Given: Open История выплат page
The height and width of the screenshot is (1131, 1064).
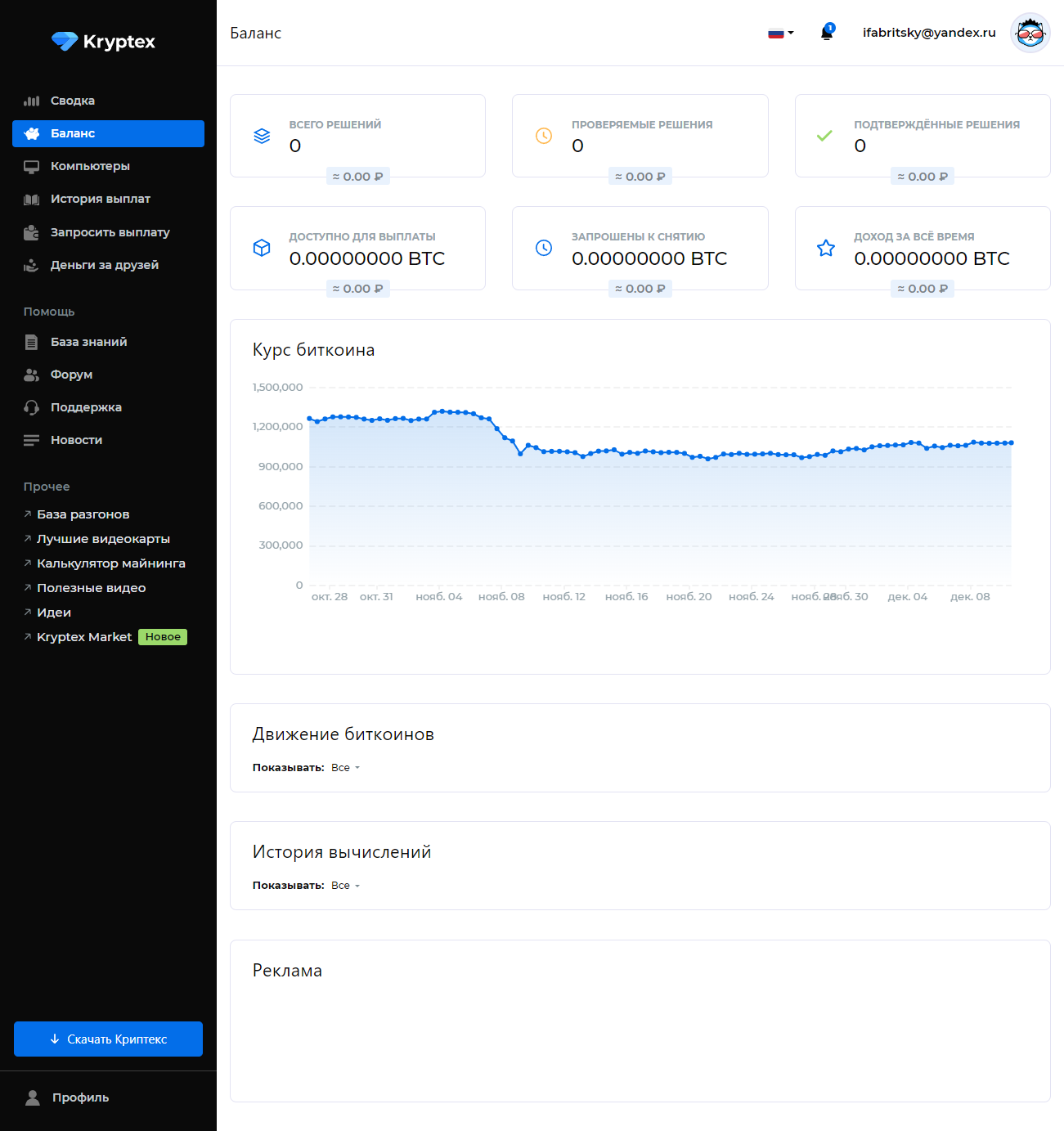Looking at the screenshot, I should click(108, 199).
